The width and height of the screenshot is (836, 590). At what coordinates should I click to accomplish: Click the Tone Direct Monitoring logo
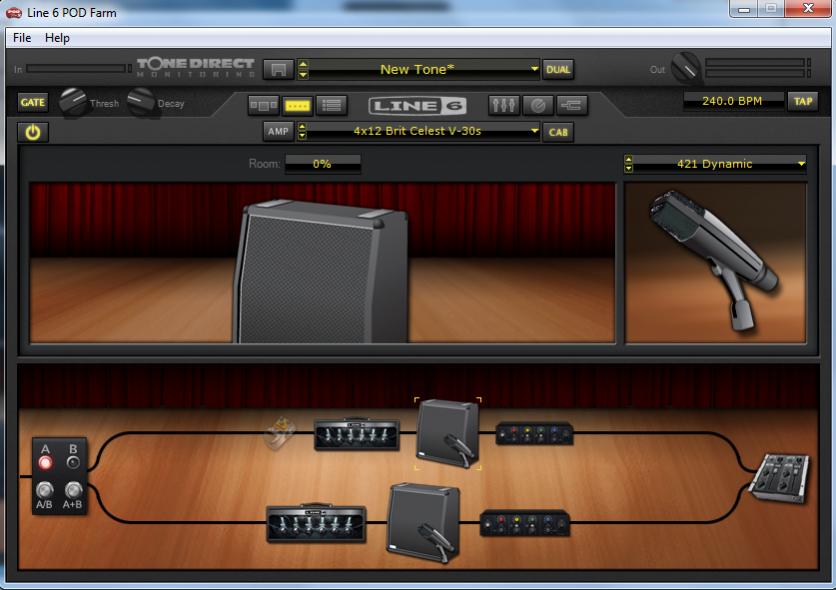pos(196,68)
